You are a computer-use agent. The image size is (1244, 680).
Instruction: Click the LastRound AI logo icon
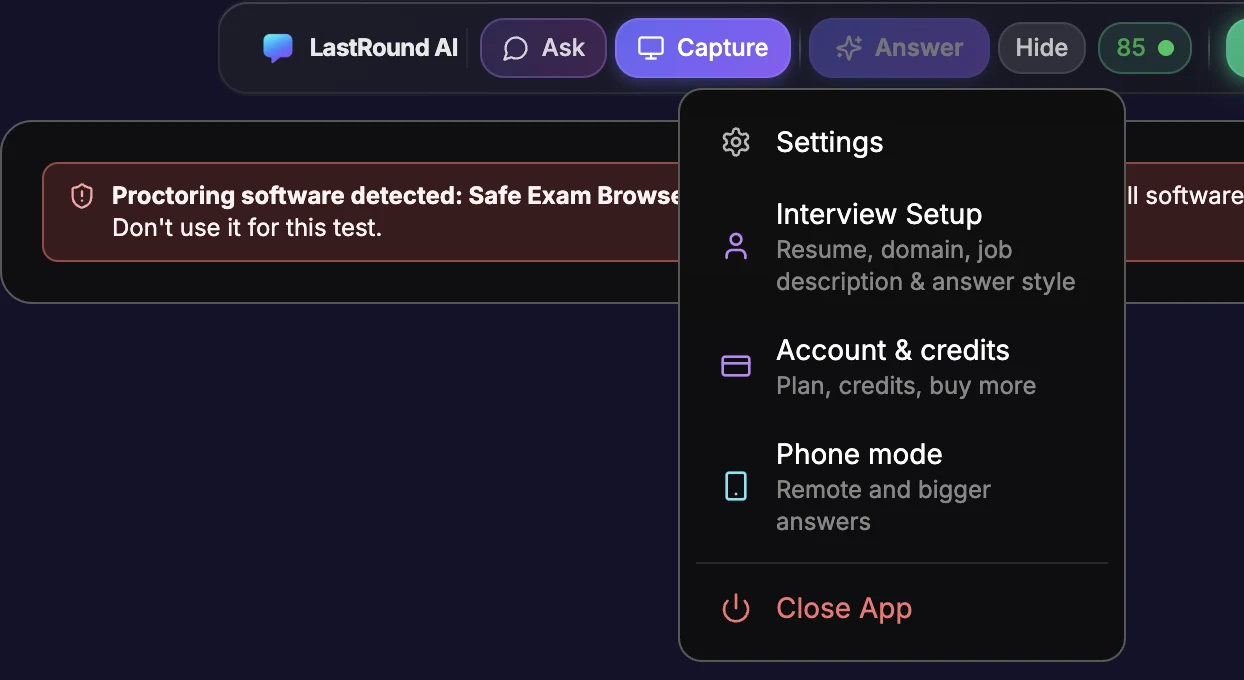coord(278,48)
